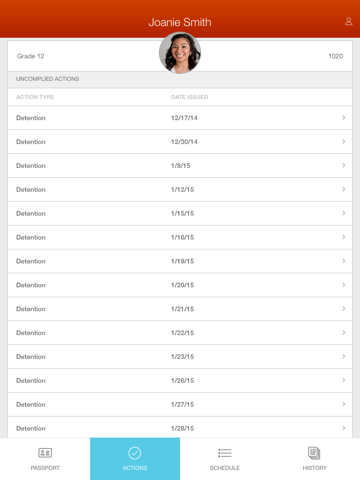The height and width of the screenshot is (480, 360).
Task: Select detention row dated 1/22/15
Action: click(180, 333)
